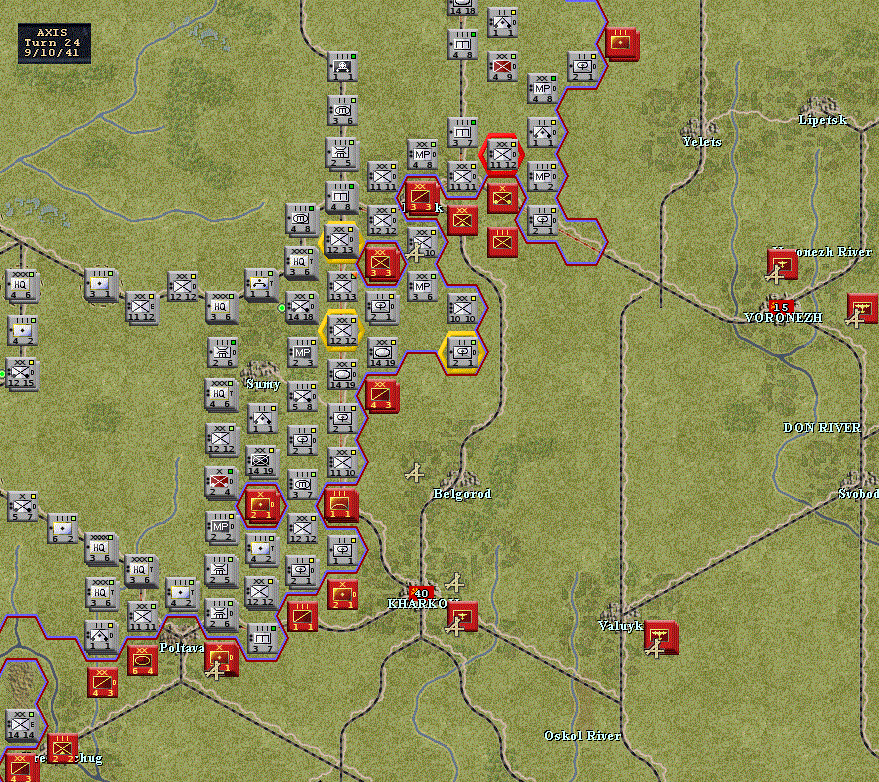Select the yellow-highlighted 2-1 battalion counter
Screen dimensions: 879x782
tap(462, 353)
